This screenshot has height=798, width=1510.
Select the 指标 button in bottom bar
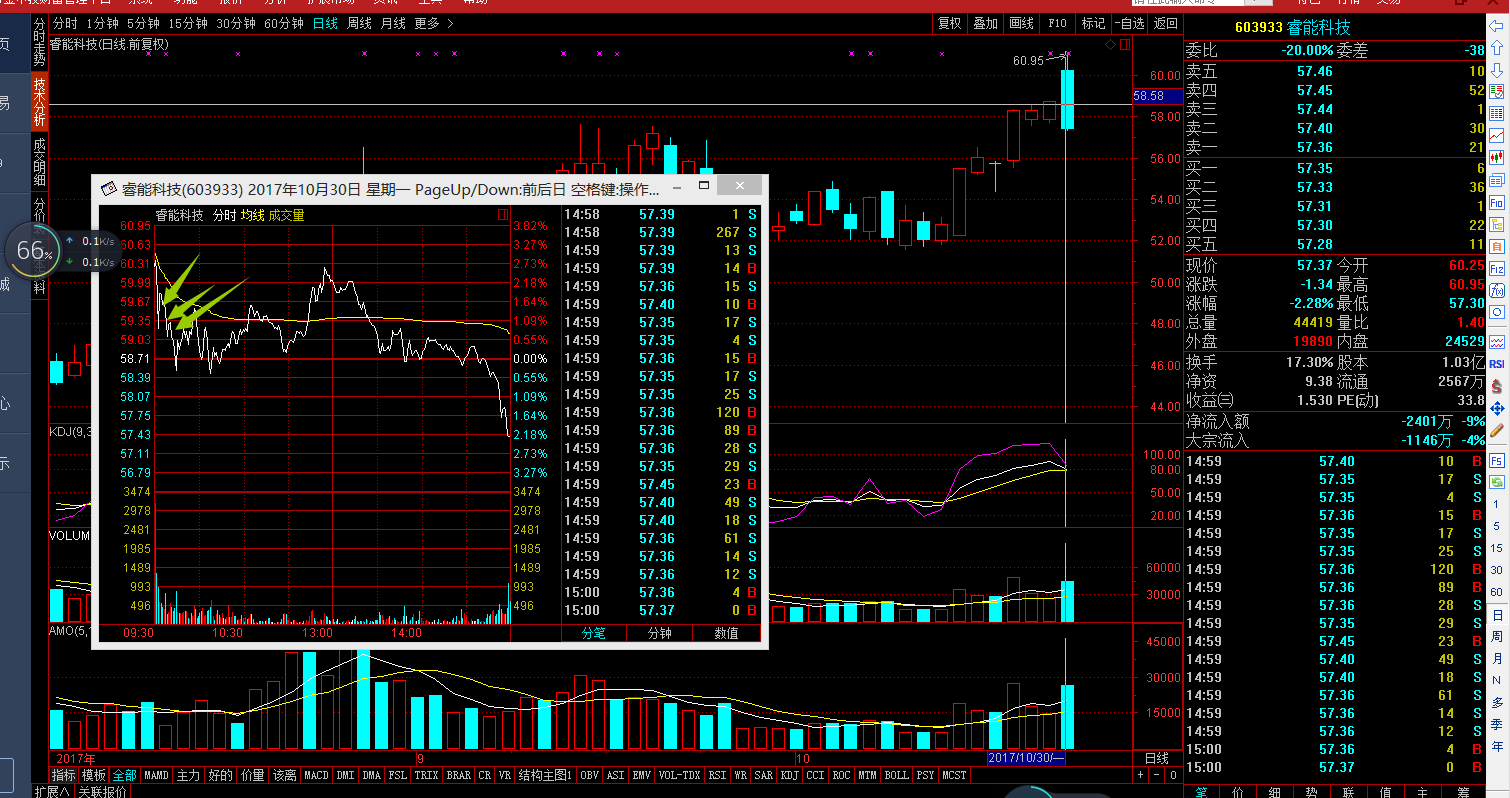(63, 775)
